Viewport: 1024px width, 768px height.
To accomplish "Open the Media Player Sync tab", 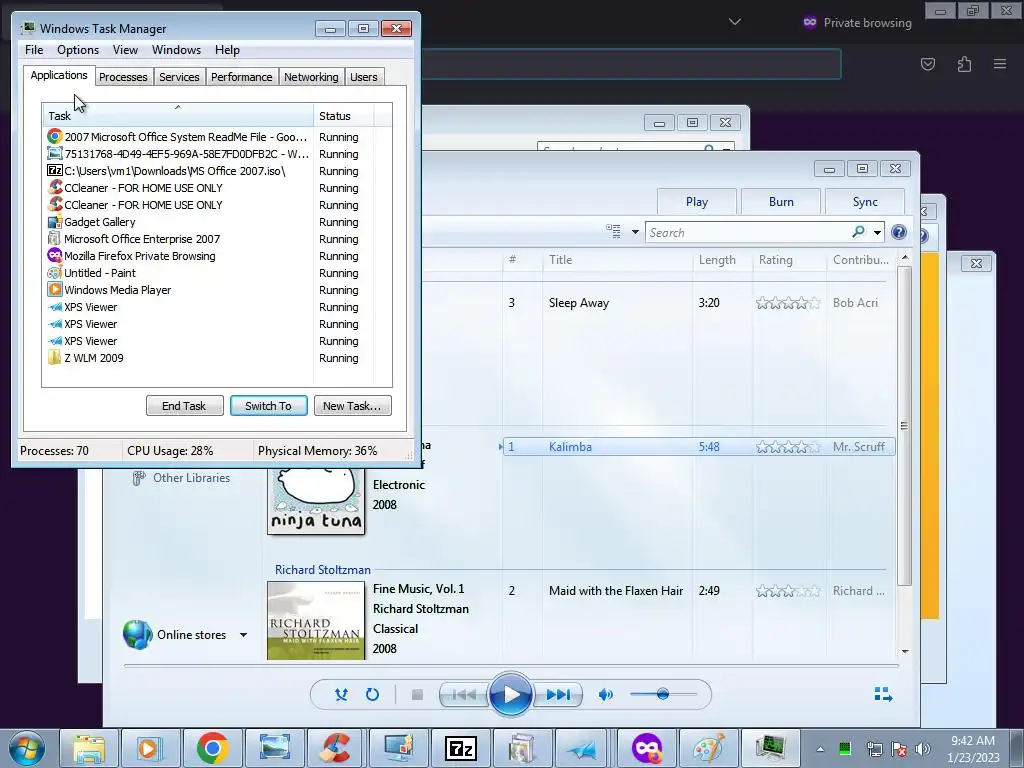I will pos(865,202).
